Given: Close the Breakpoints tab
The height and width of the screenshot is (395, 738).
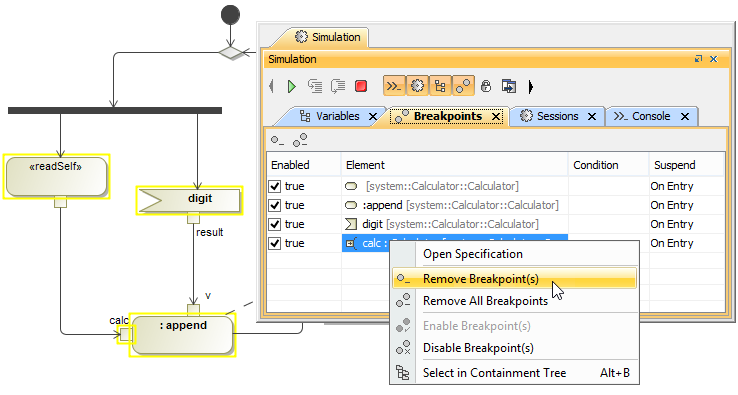Looking at the screenshot, I should [496, 117].
